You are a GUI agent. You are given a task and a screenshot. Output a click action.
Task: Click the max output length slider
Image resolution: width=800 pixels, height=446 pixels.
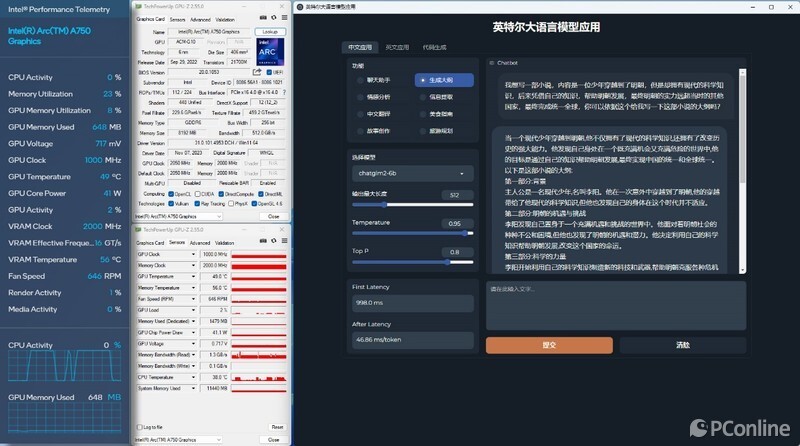412,205
